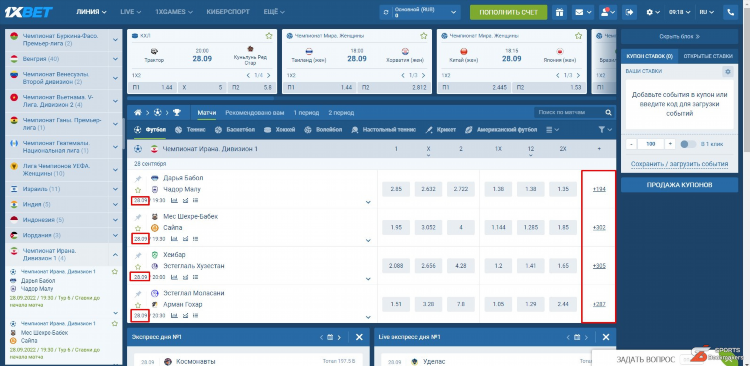Open Сохранить / загрузить события link

(679, 164)
